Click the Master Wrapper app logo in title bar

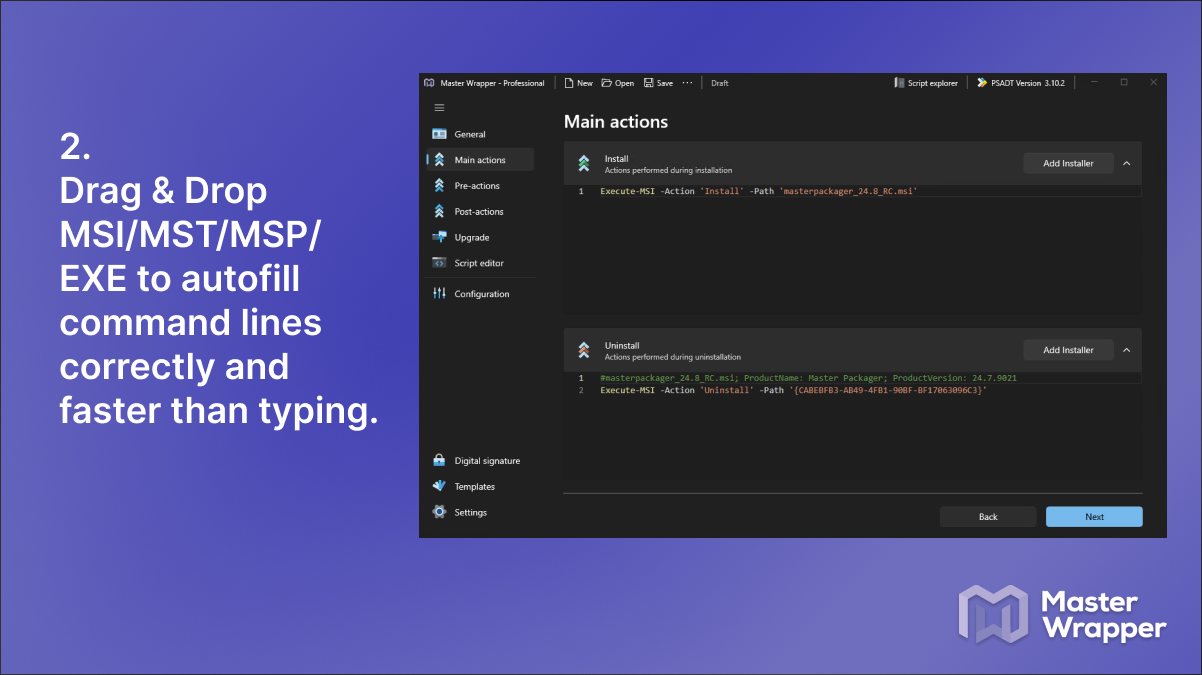pos(429,83)
